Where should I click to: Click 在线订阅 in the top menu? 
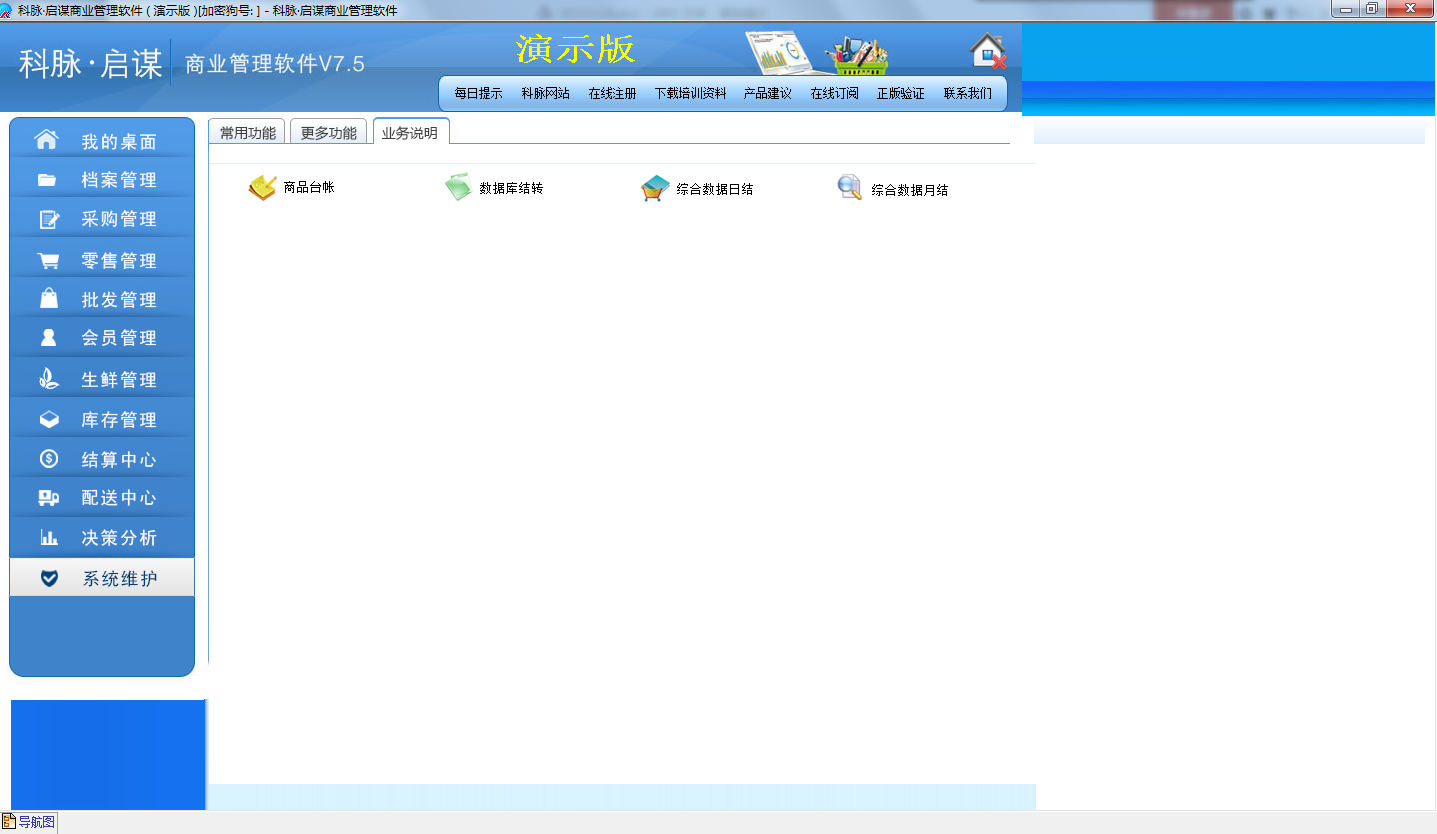point(834,93)
